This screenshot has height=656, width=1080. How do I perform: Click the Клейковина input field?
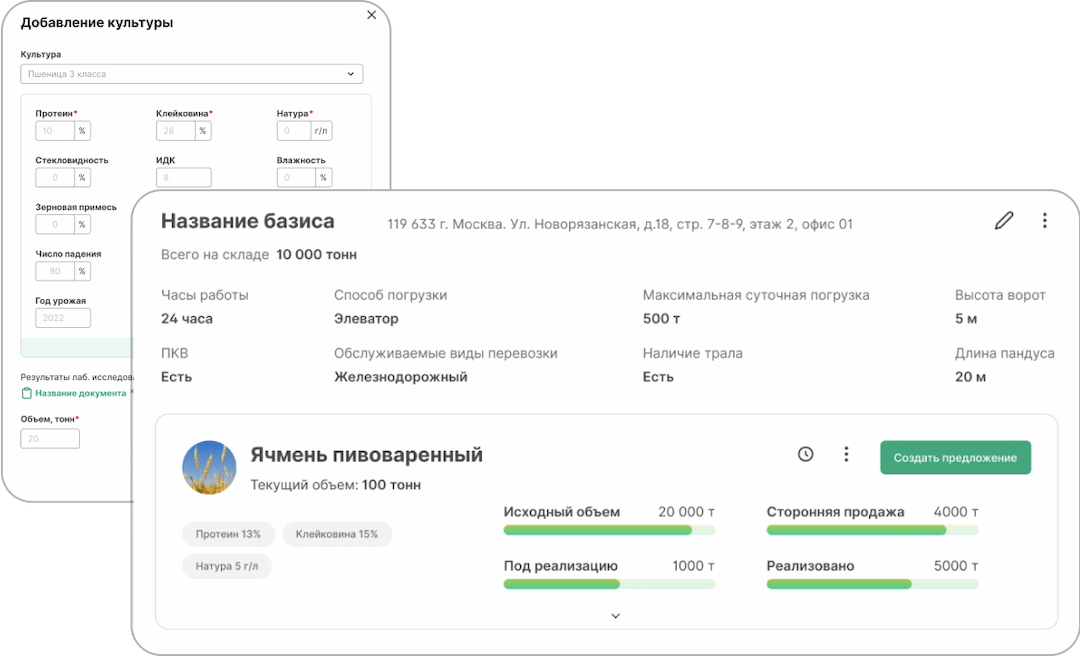[176, 131]
